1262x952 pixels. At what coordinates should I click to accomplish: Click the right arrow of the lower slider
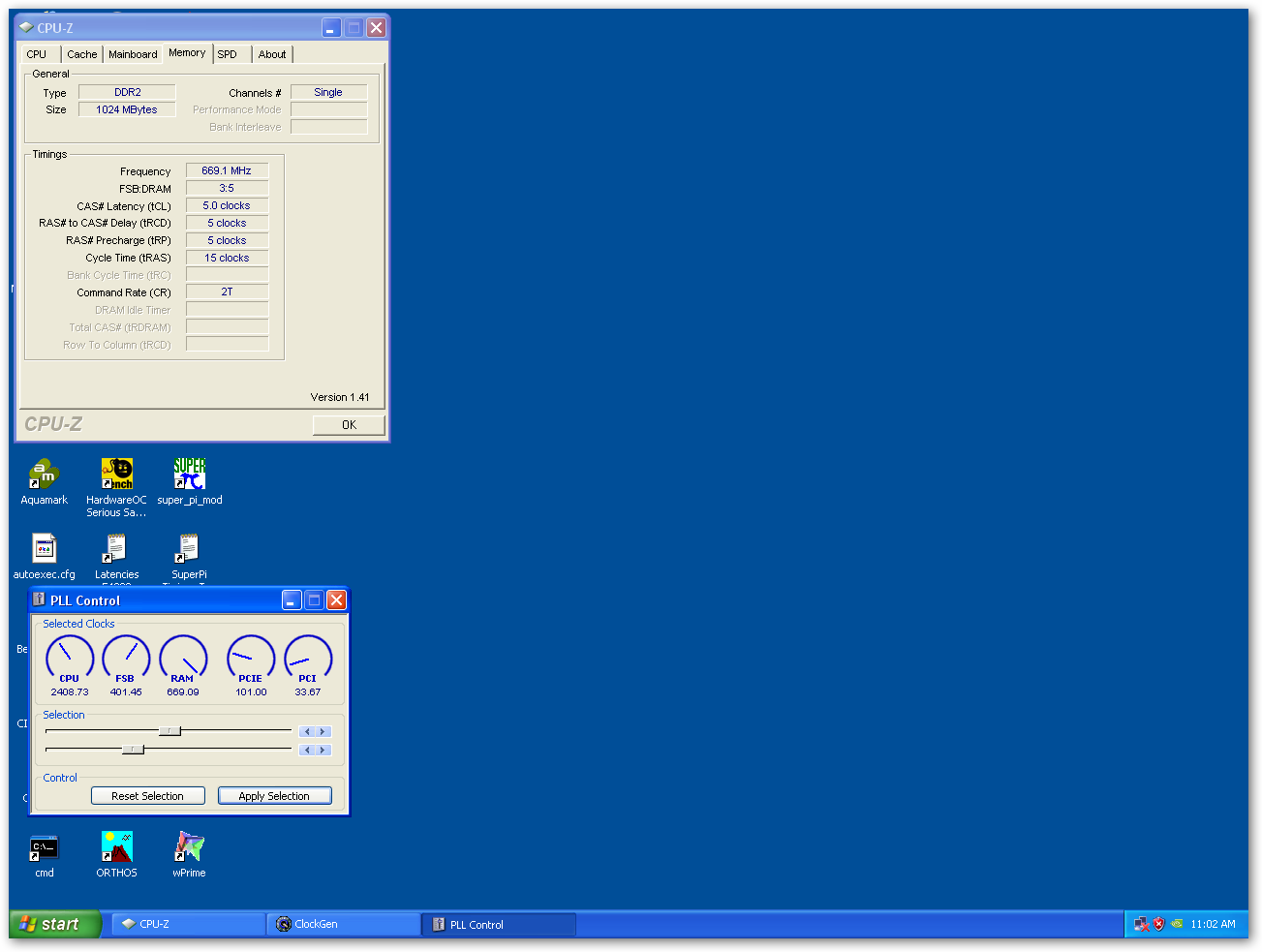pyautogui.click(x=323, y=750)
